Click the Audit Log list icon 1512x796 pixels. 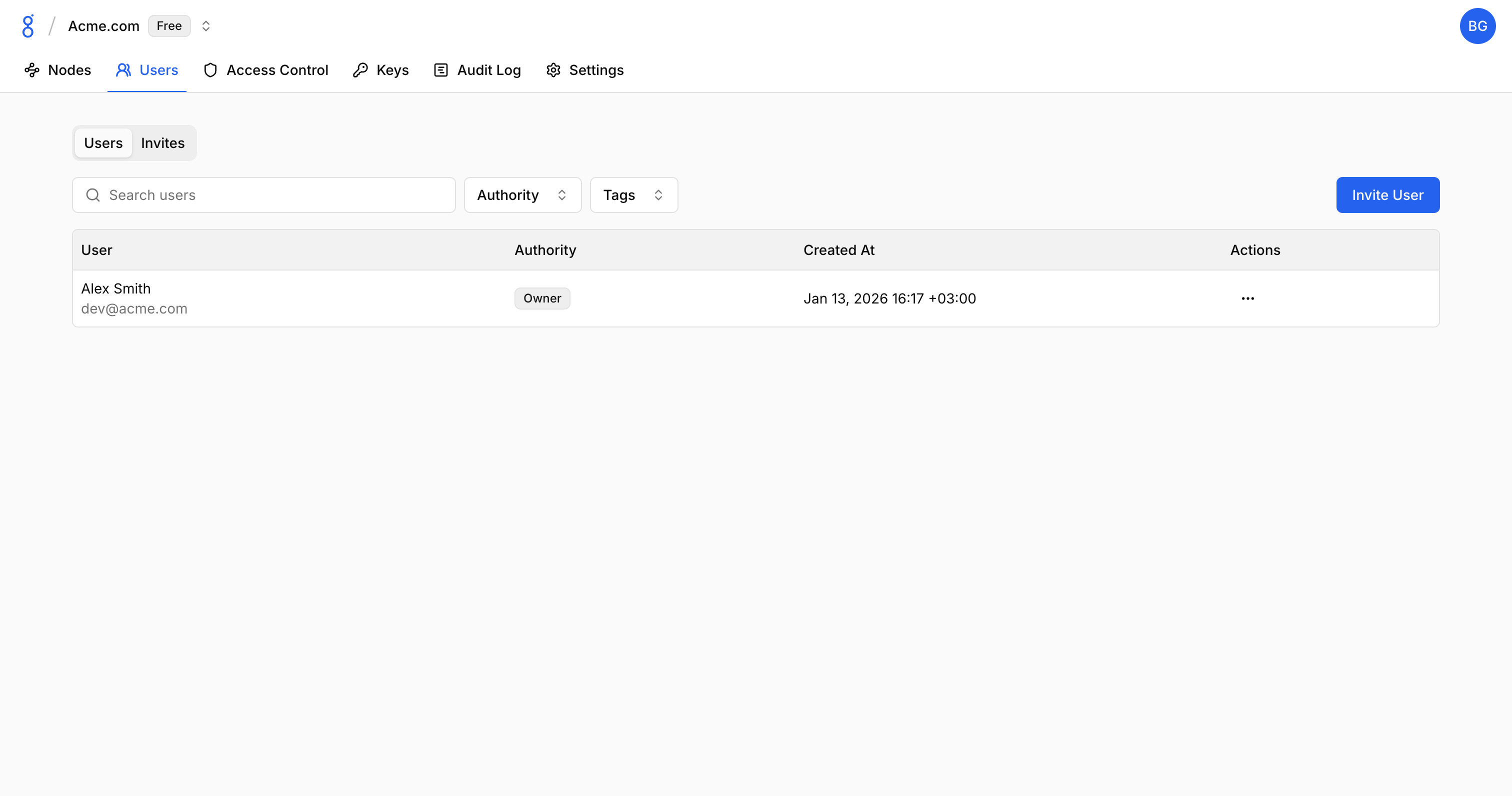(x=441, y=70)
